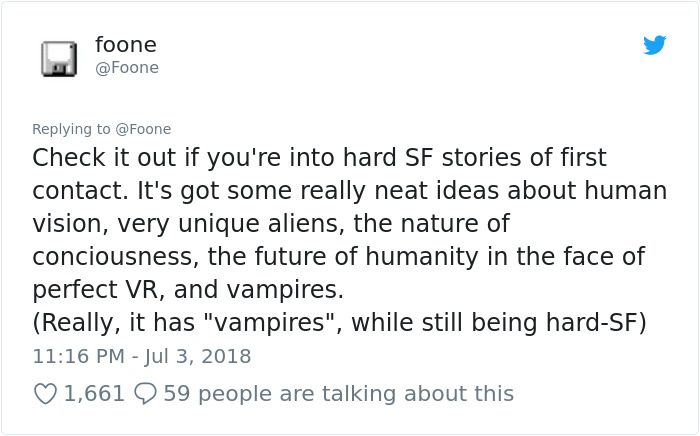Click the reply speech bubble icon
The height and width of the screenshot is (436, 700).
point(146,394)
